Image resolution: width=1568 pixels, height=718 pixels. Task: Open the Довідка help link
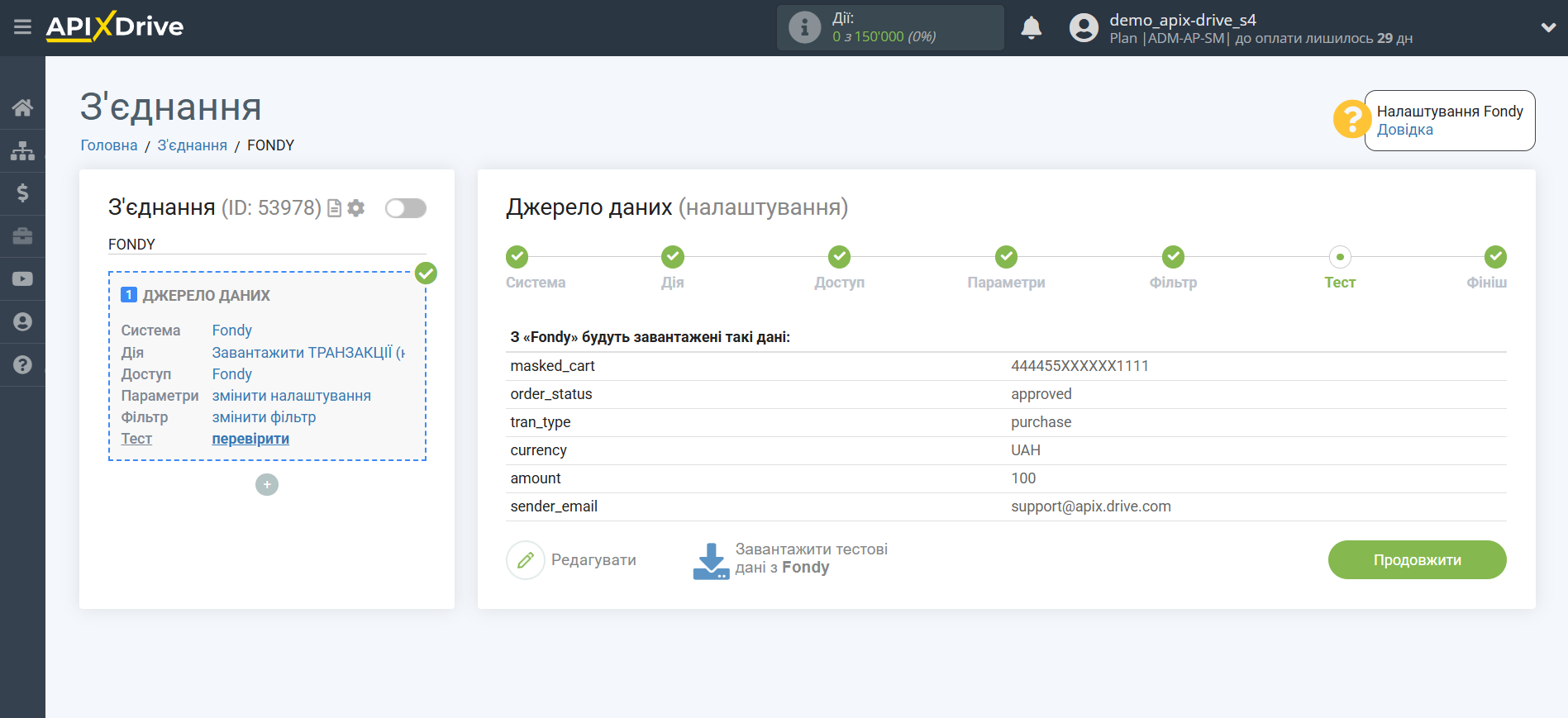point(1404,130)
